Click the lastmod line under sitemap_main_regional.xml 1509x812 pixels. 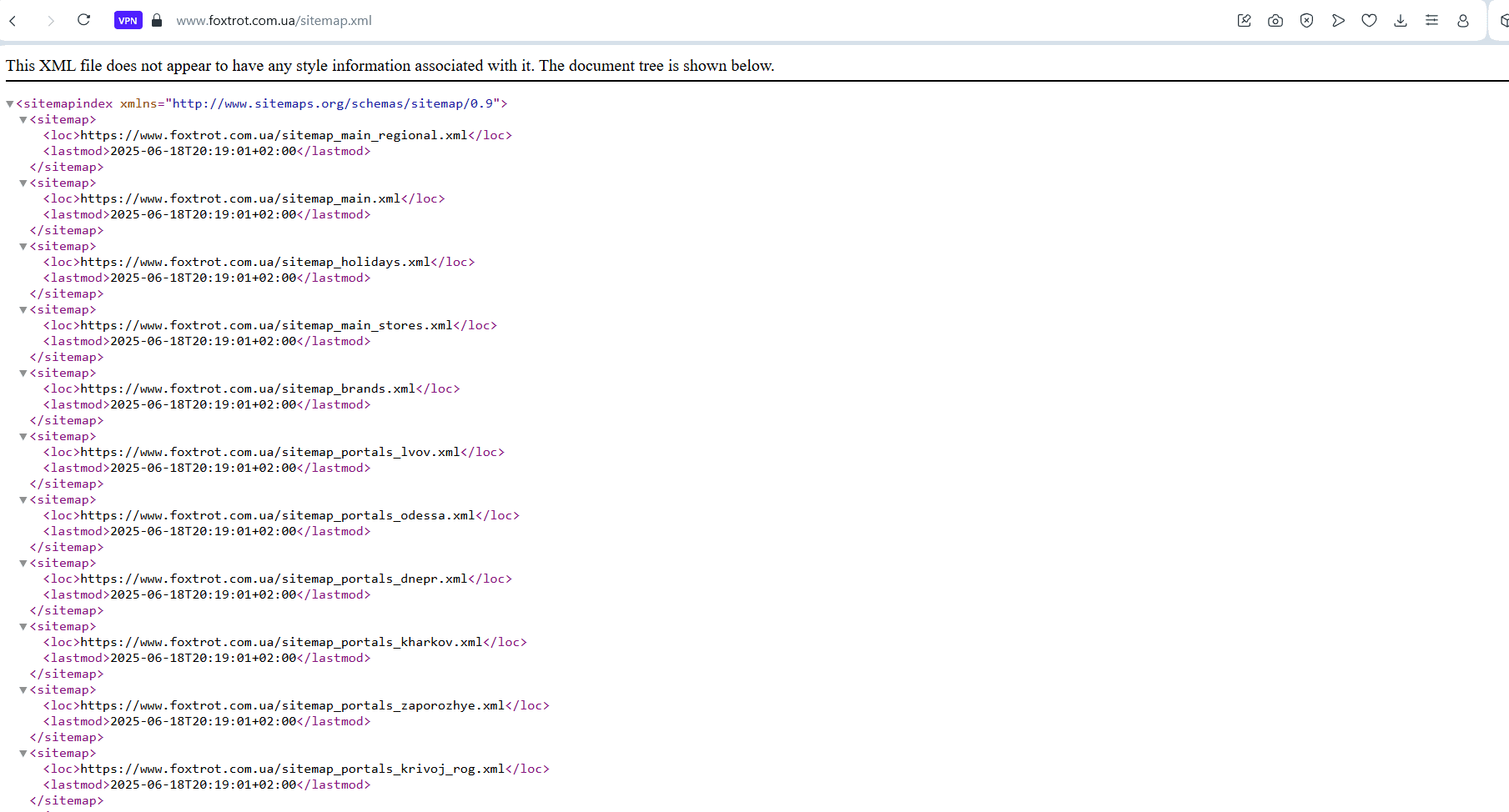[x=207, y=151]
